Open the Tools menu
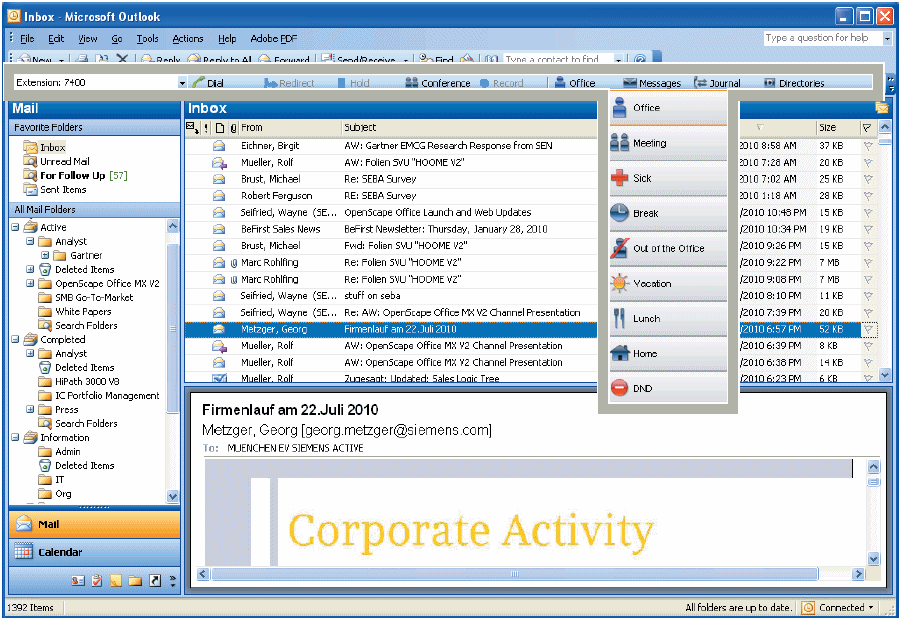Screen dimensions: 900x619 147,38
